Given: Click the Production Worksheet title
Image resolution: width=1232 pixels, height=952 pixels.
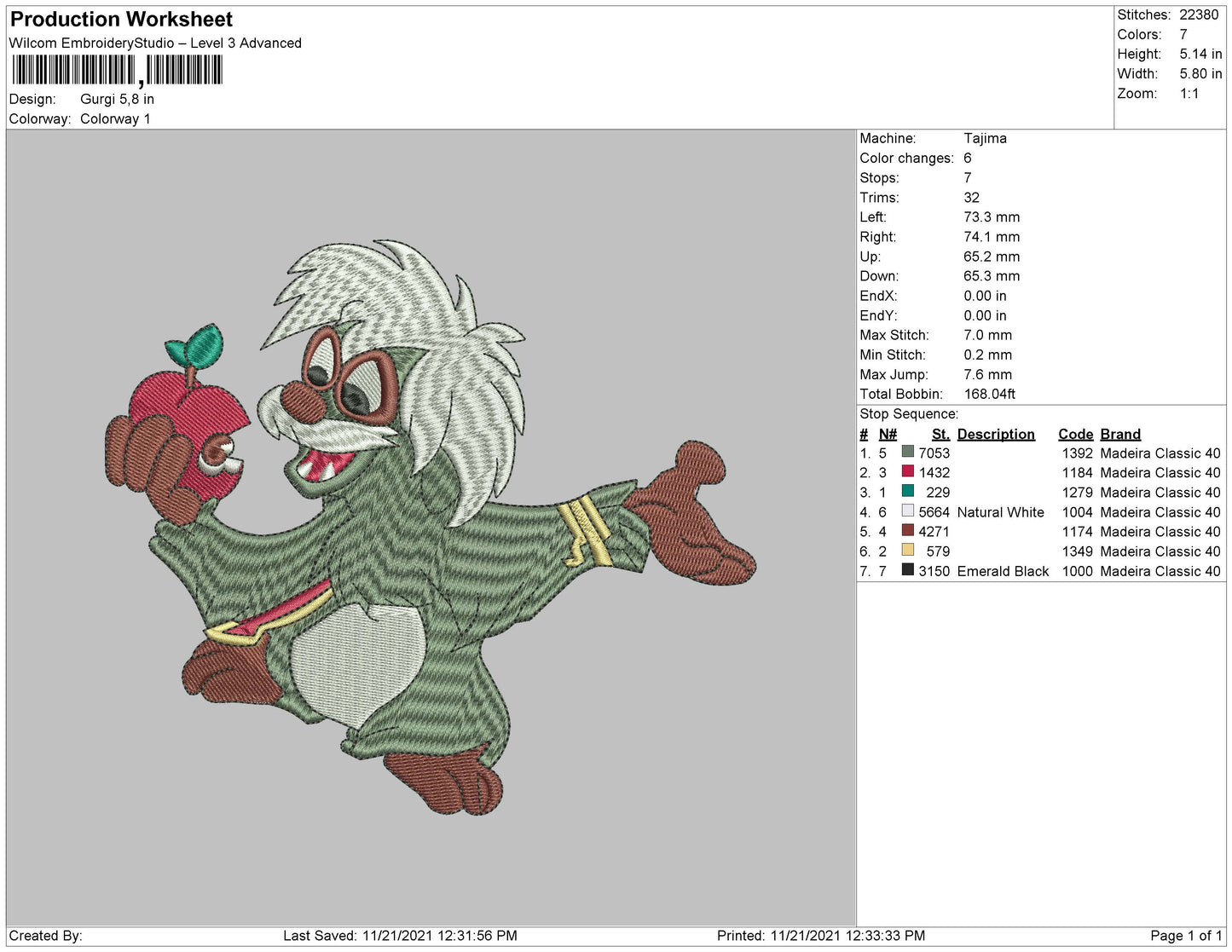Looking at the screenshot, I should coord(121,19).
